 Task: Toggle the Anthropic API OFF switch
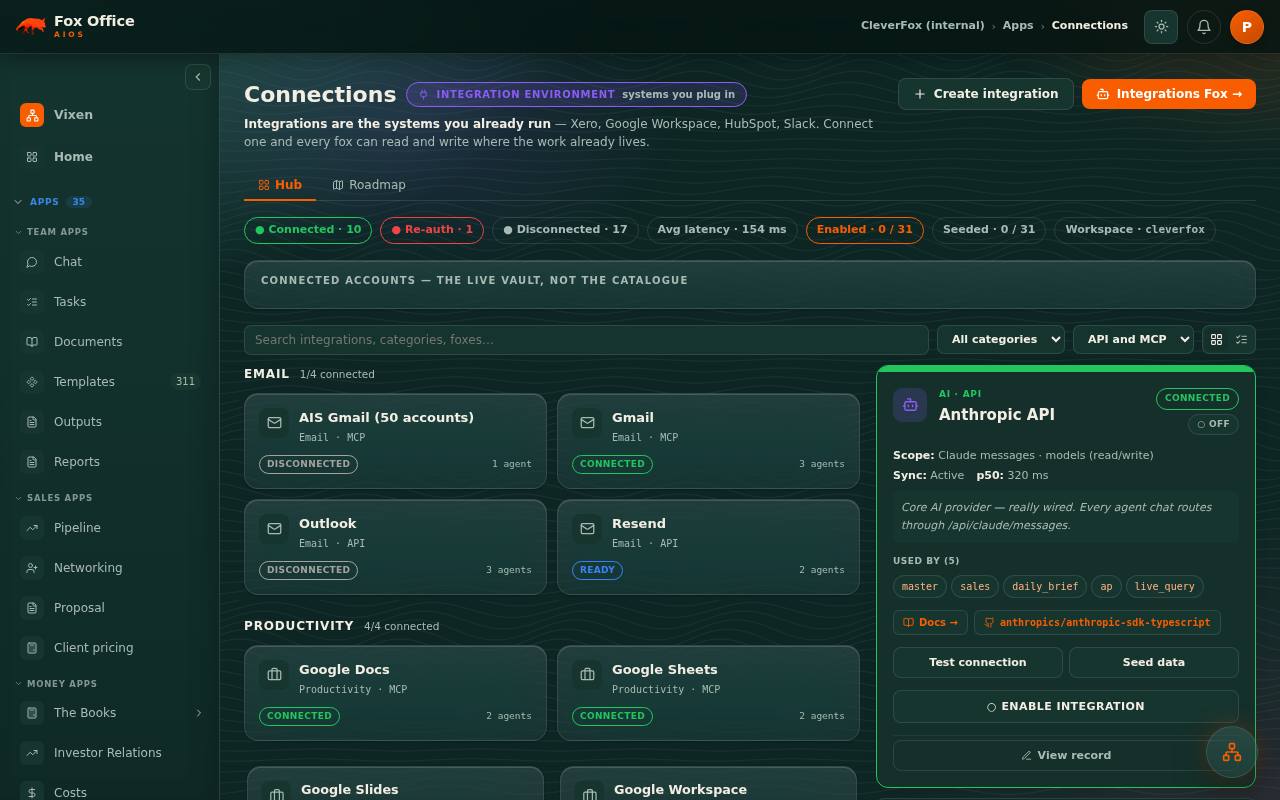(x=1213, y=424)
